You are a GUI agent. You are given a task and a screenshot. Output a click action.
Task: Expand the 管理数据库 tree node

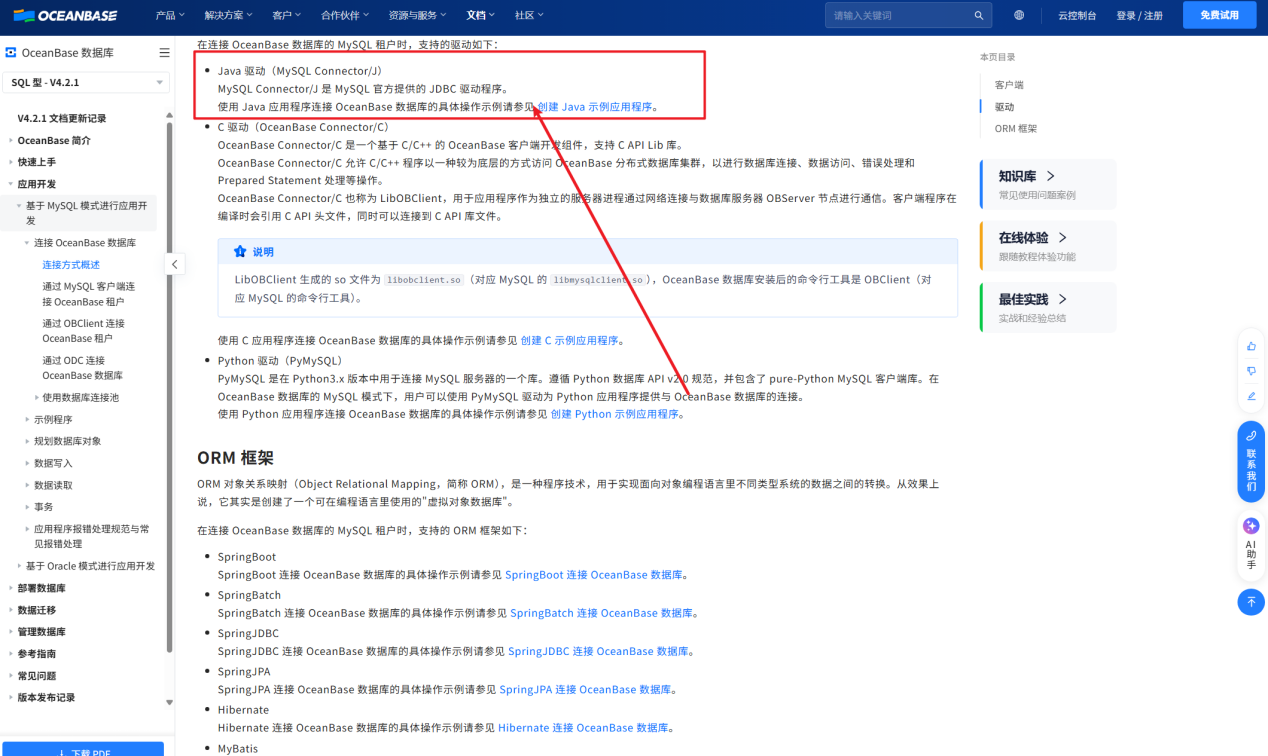(11, 632)
